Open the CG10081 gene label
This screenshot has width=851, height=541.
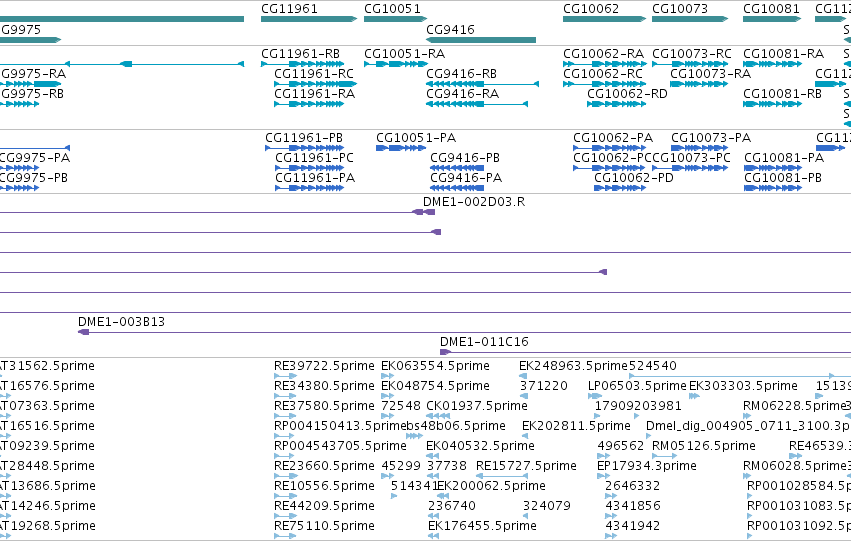pyautogui.click(x=771, y=9)
